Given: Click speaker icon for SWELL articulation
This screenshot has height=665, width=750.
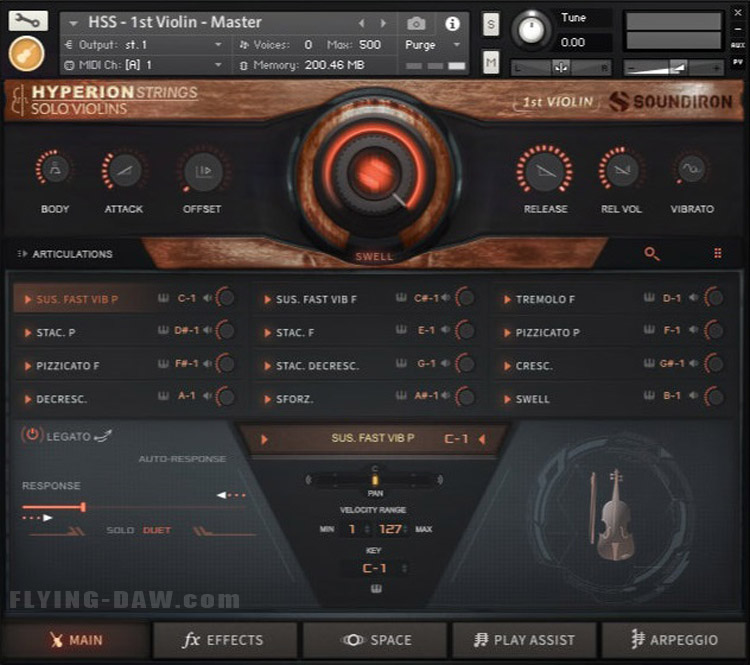Looking at the screenshot, I should click(694, 395).
